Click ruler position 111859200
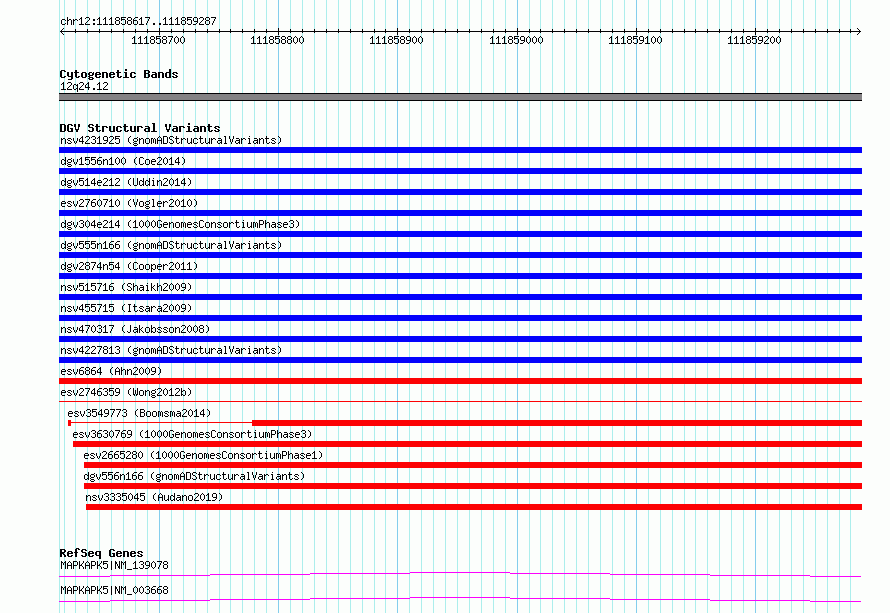This screenshot has width=890, height=613. 754,40
